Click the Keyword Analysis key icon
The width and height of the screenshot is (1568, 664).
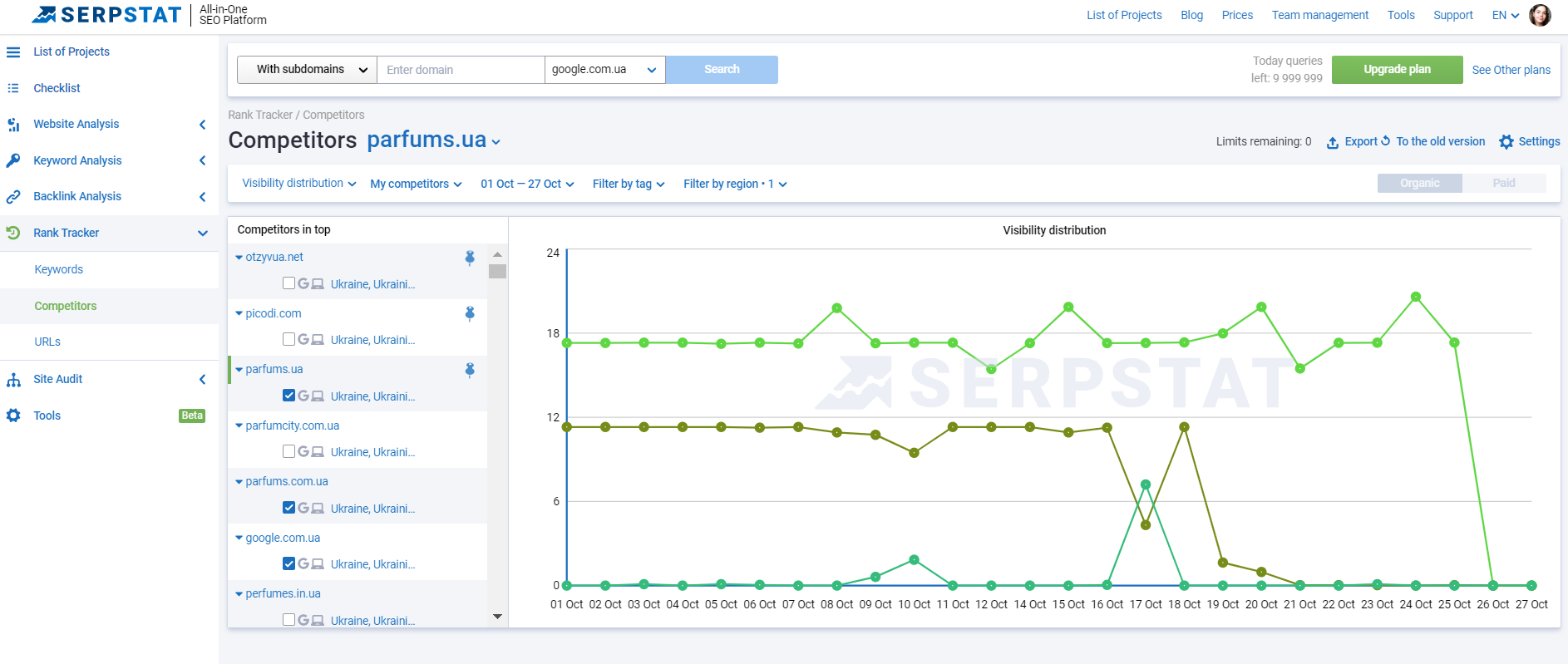tap(13, 160)
